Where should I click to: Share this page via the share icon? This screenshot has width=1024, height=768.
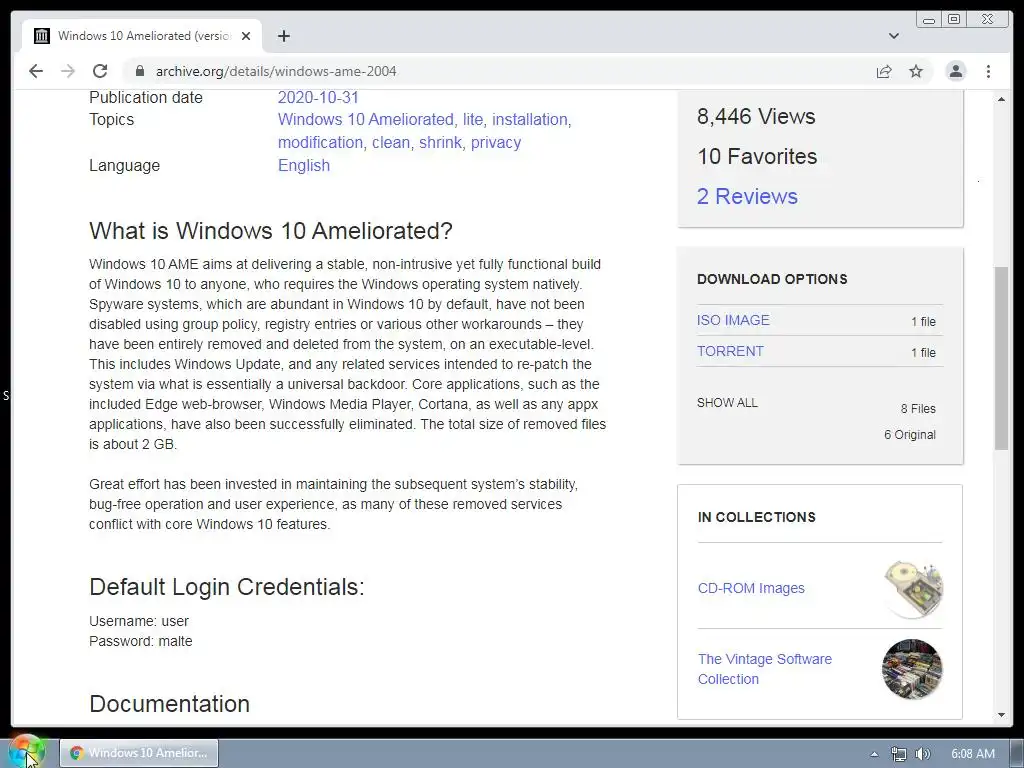pyautogui.click(x=884, y=71)
